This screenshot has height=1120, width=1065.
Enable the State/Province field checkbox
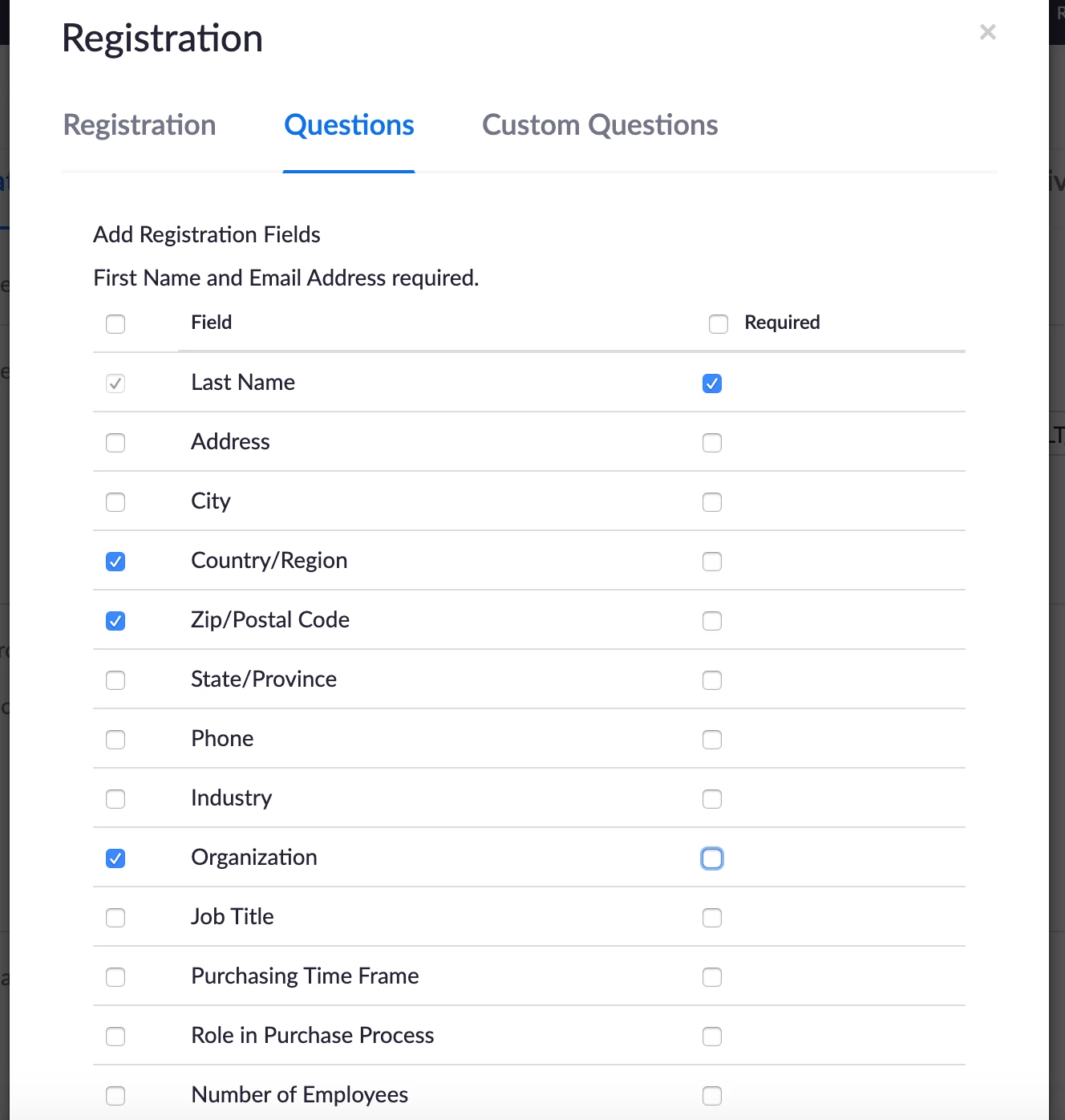[115, 680]
